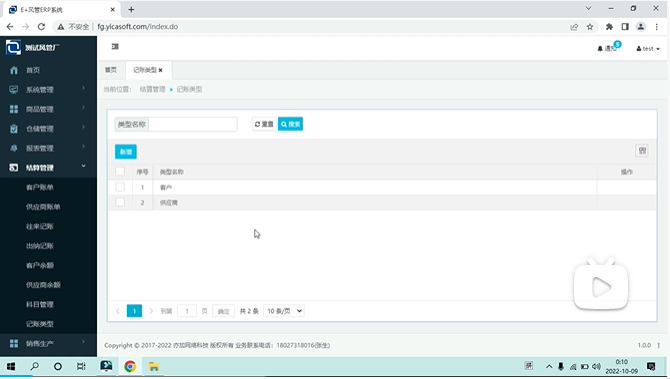Image resolution: width=670 pixels, height=379 pixels.
Task: Open the Chrome profile avatar icon
Action: click(641, 27)
